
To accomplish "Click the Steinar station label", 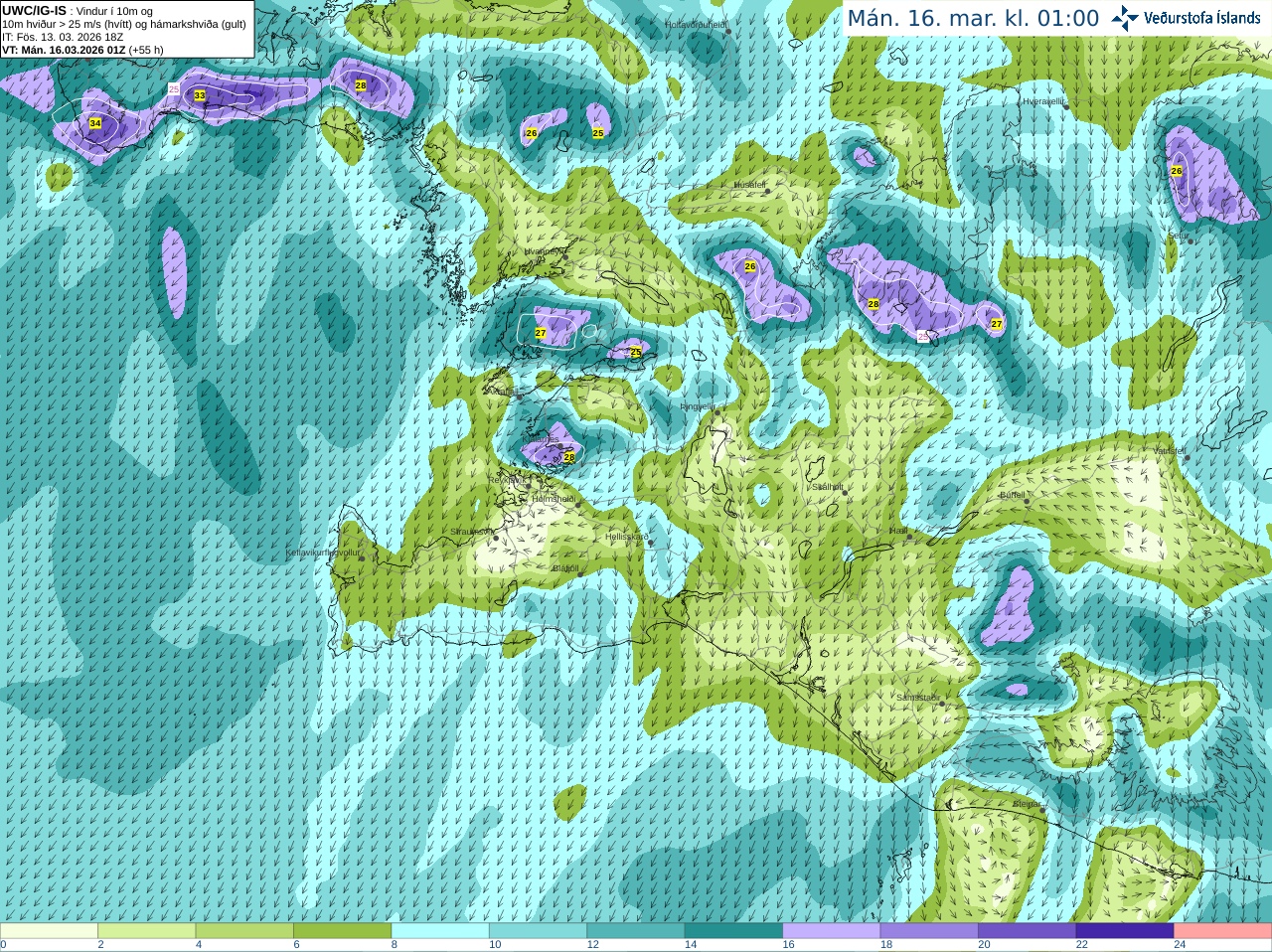I will (1027, 804).
